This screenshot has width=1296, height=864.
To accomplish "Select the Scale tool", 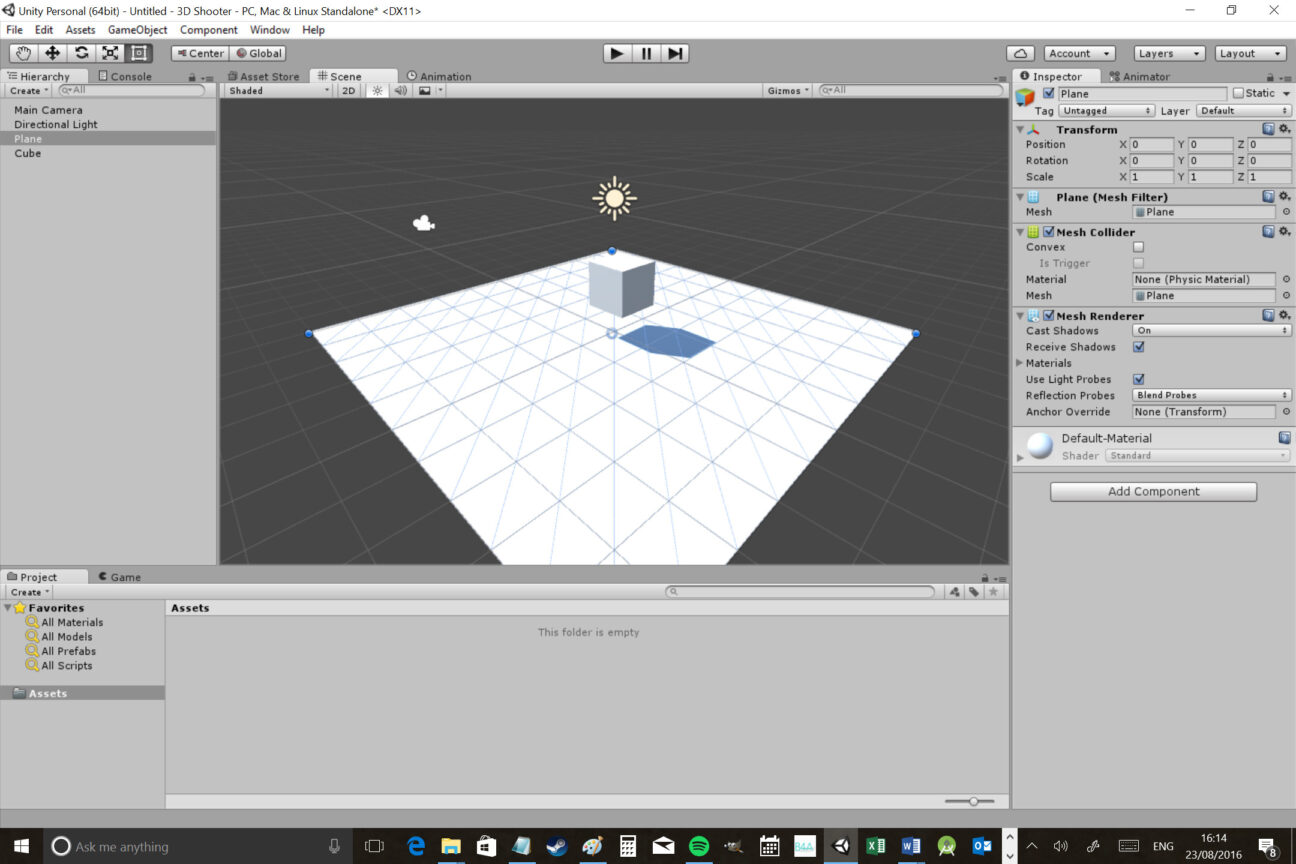I will pyautogui.click(x=109, y=54).
